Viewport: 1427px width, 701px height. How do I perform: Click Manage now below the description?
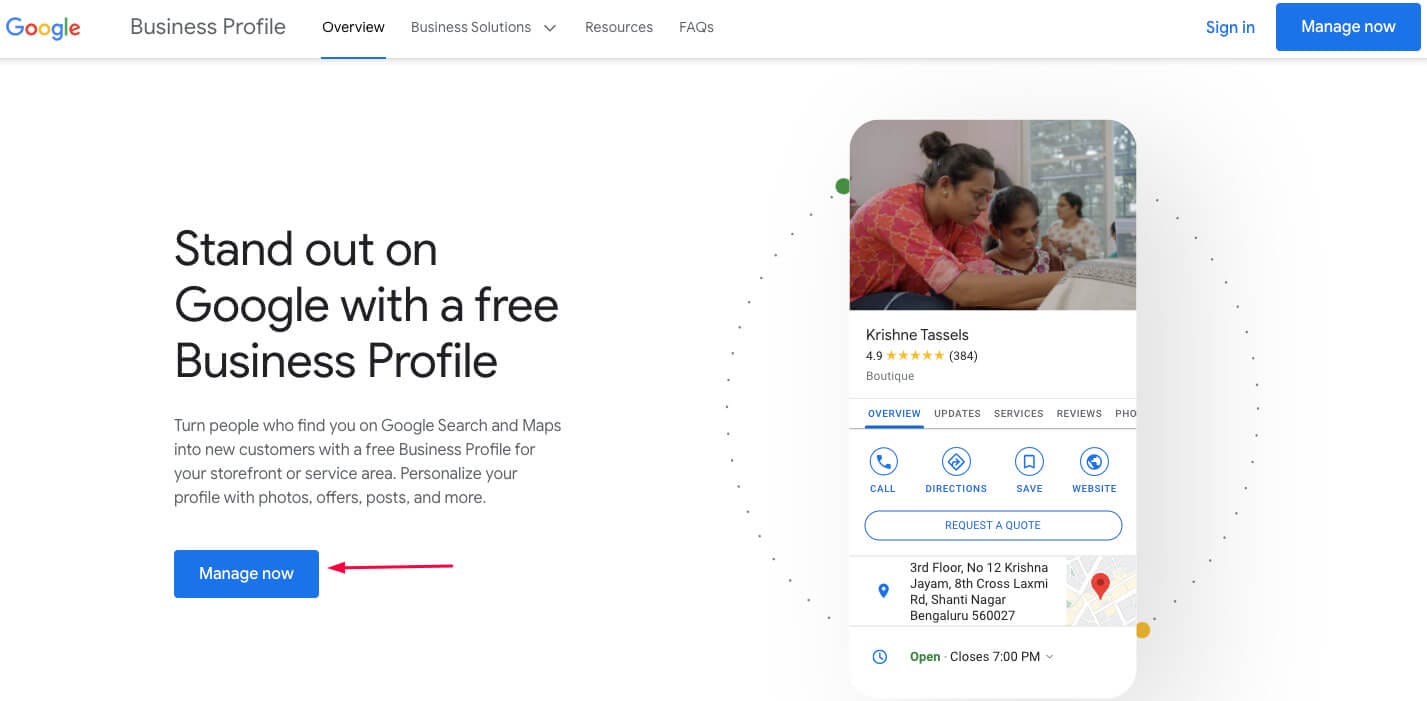(x=246, y=574)
